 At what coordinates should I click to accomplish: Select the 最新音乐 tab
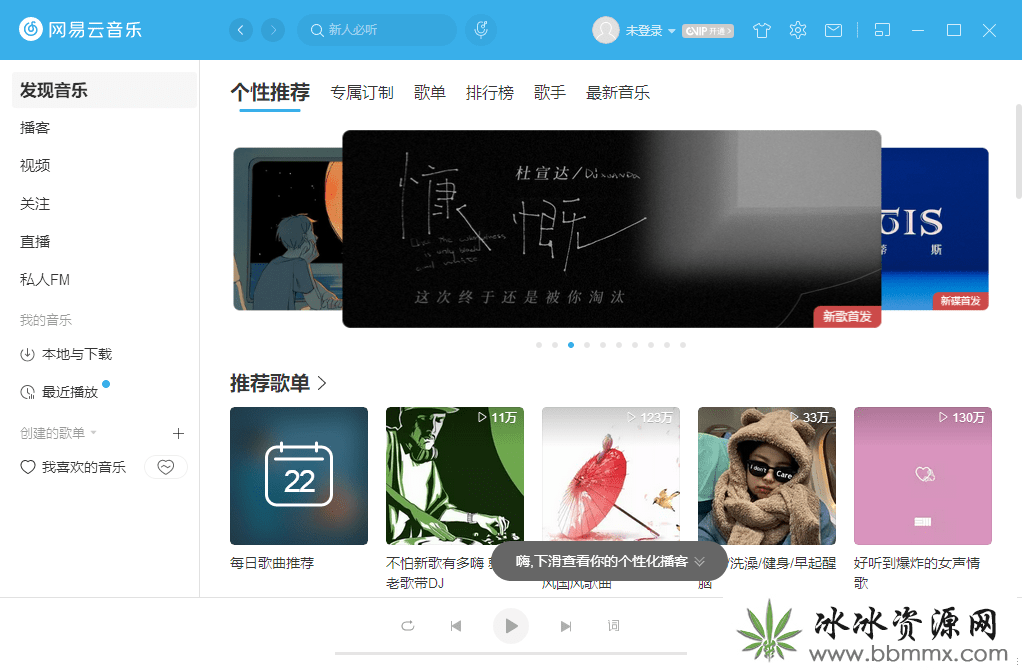617,93
